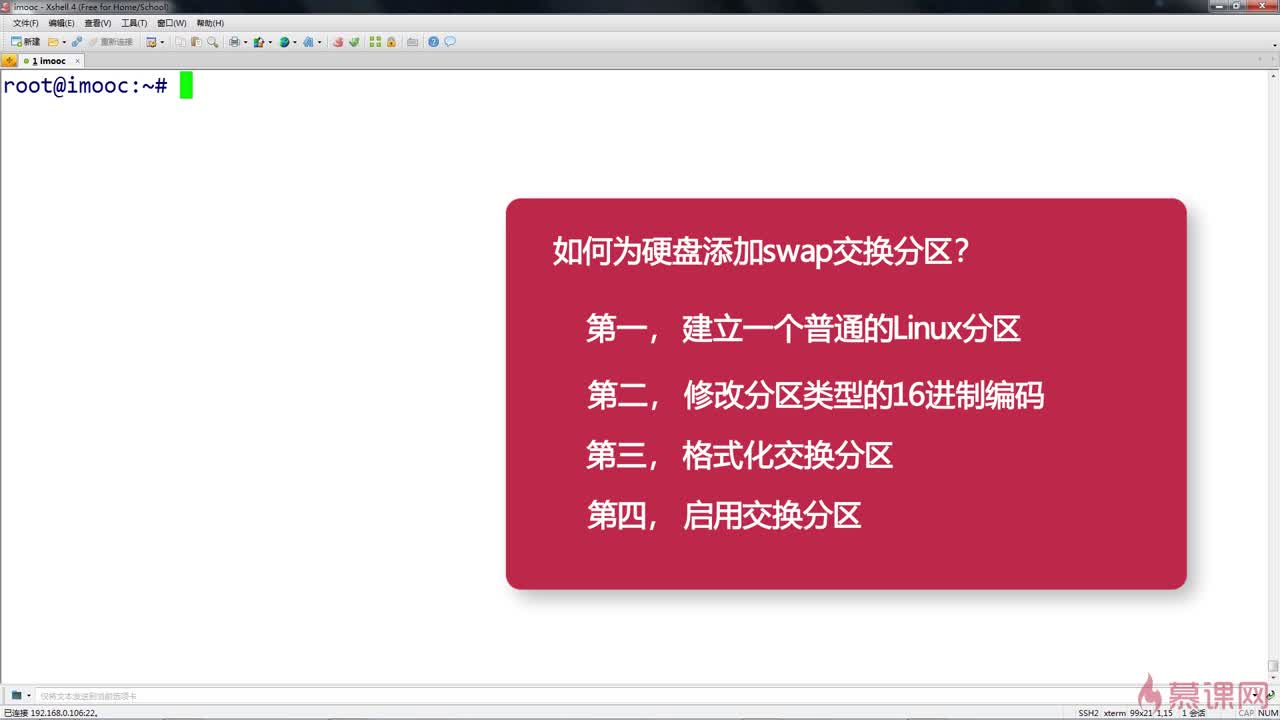This screenshot has height=720, width=1280.
Task: Click the chain-link connect icon
Action: coord(77,42)
